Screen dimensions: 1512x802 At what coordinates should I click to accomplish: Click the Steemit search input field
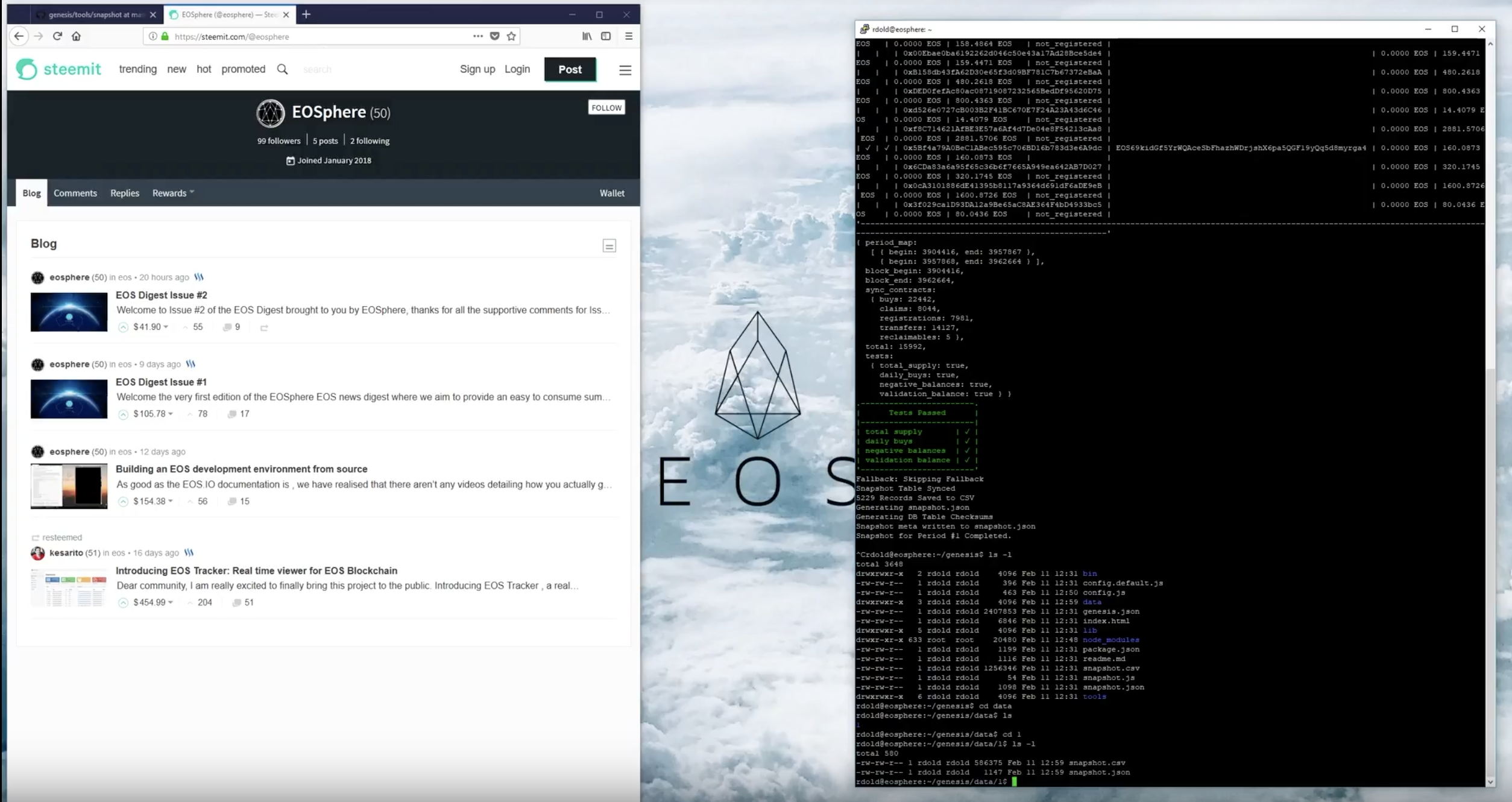click(x=362, y=69)
